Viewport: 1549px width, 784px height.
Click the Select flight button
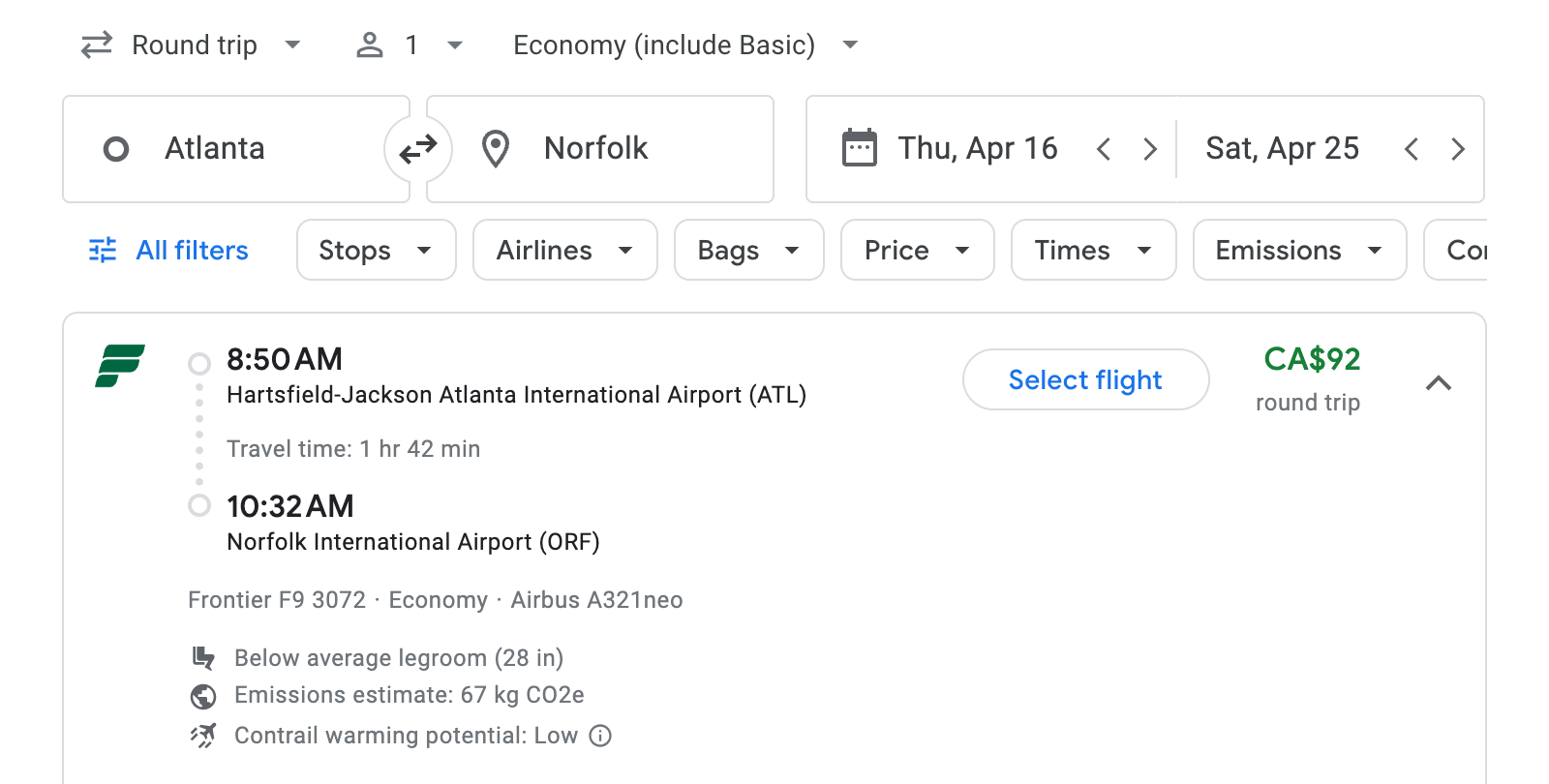pos(1085,379)
